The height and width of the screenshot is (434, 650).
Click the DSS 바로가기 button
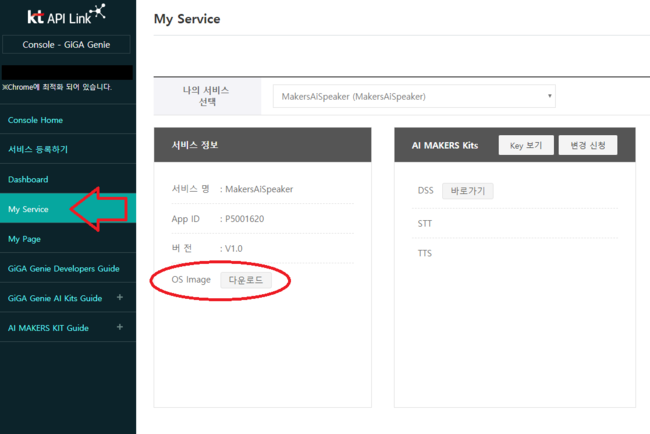click(468, 191)
